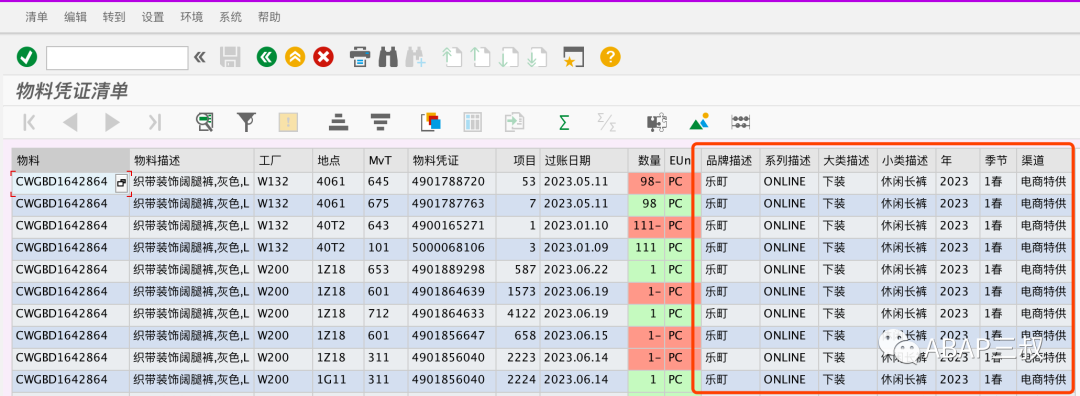Open the 环境 menu
Image resolution: width=1080 pixels, height=396 pixels.
(x=191, y=17)
